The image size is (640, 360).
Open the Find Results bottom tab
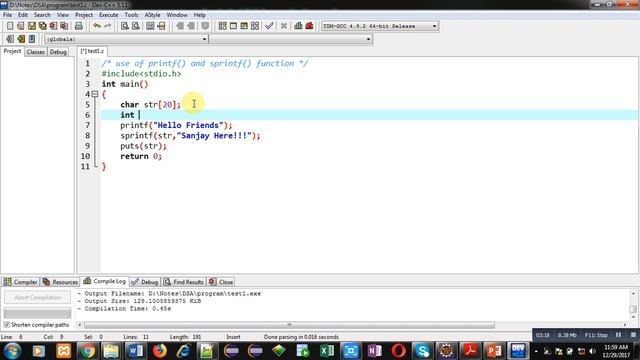[x=184, y=282]
